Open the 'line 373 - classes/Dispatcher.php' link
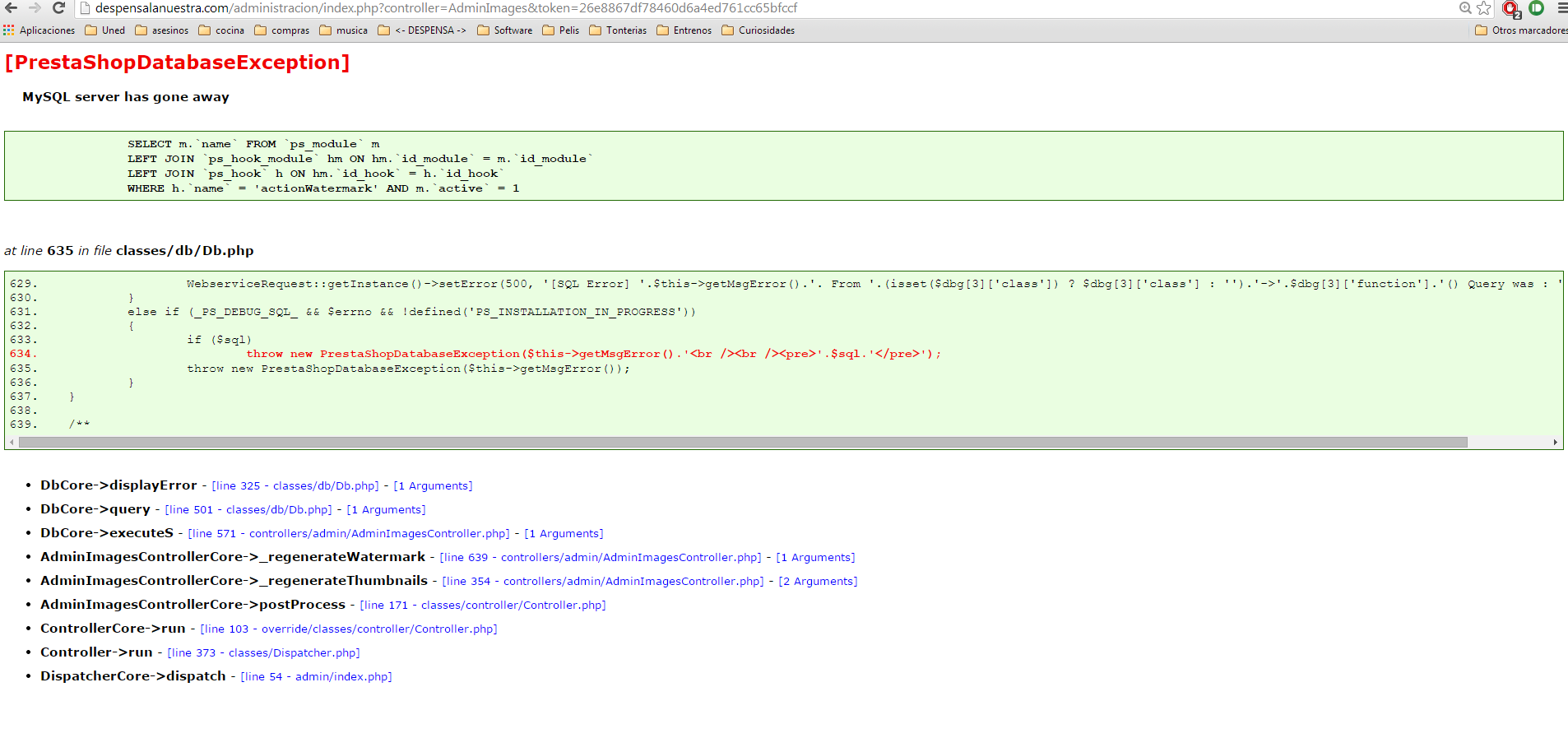Screen dimensions: 1568x738 (x=263, y=653)
